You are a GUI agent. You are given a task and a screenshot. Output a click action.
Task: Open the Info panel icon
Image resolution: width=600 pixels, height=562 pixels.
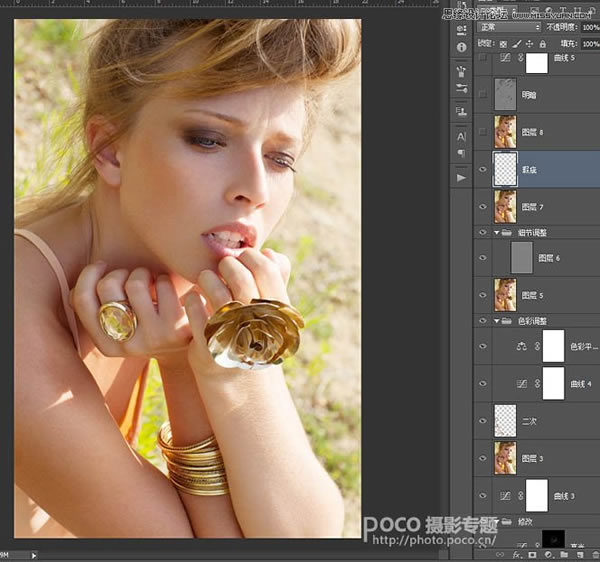[461, 47]
